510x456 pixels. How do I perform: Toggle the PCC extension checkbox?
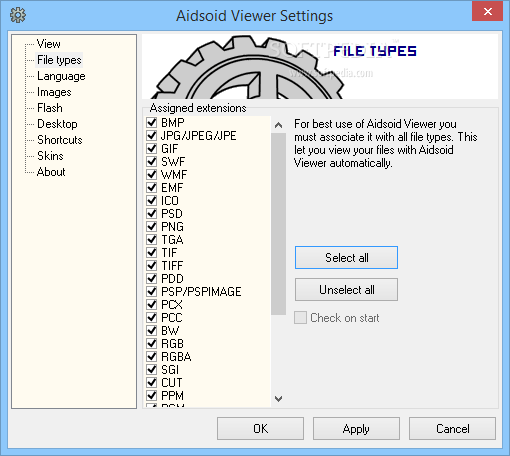[152, 317]
